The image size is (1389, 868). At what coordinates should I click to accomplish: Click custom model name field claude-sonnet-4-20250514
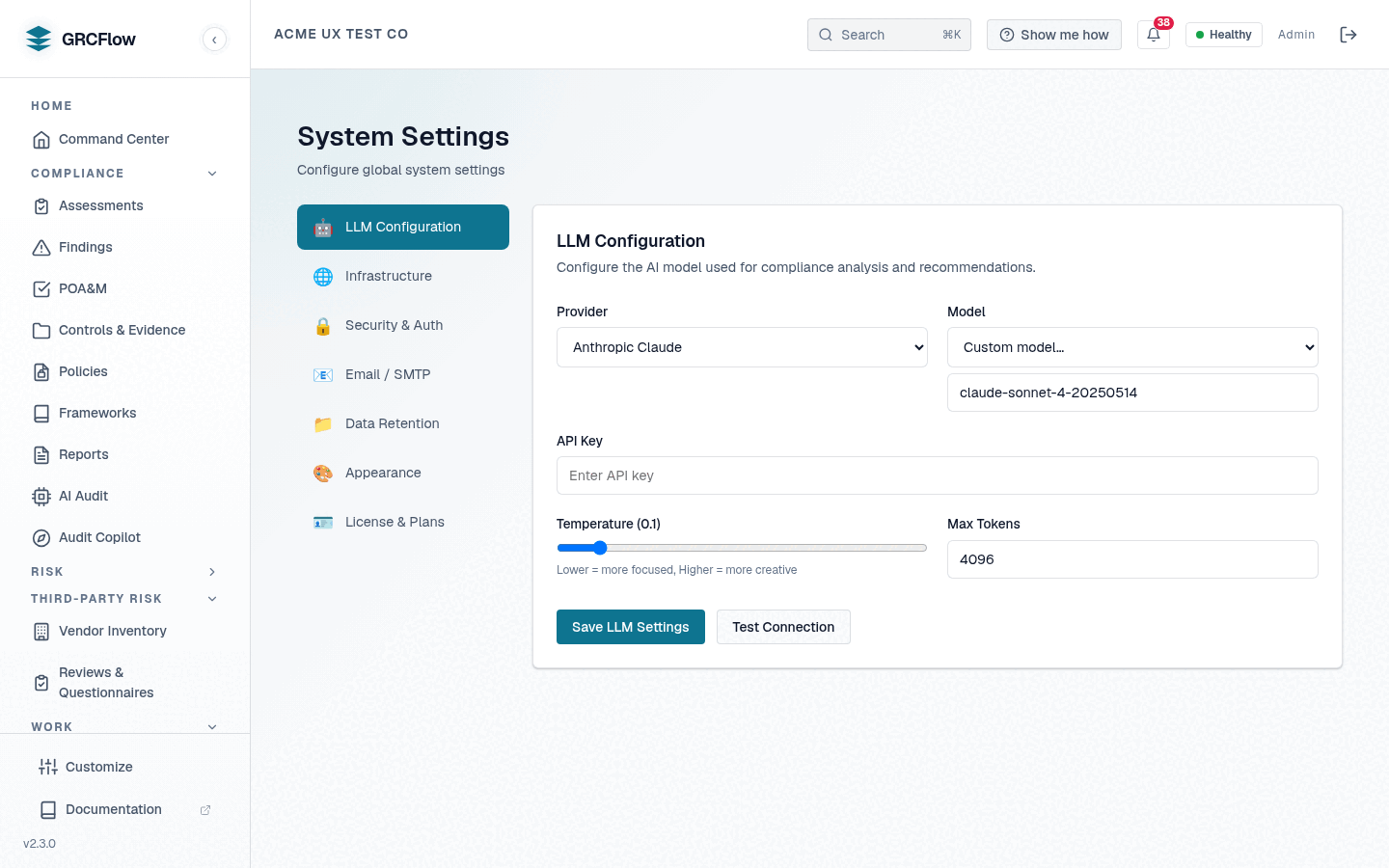tap(1132, 393)
